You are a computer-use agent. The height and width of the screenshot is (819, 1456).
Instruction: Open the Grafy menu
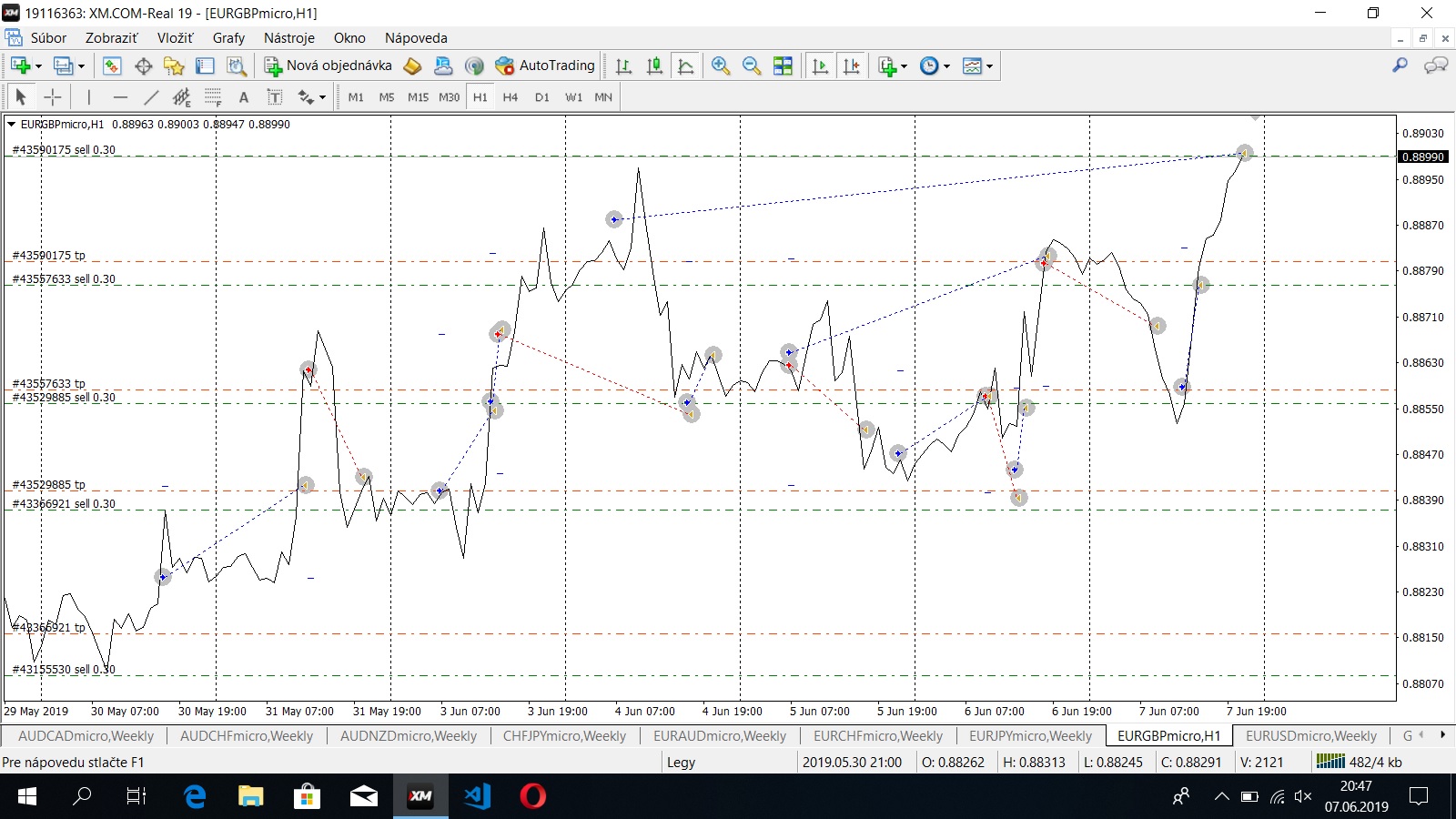(x=228, y=37)
